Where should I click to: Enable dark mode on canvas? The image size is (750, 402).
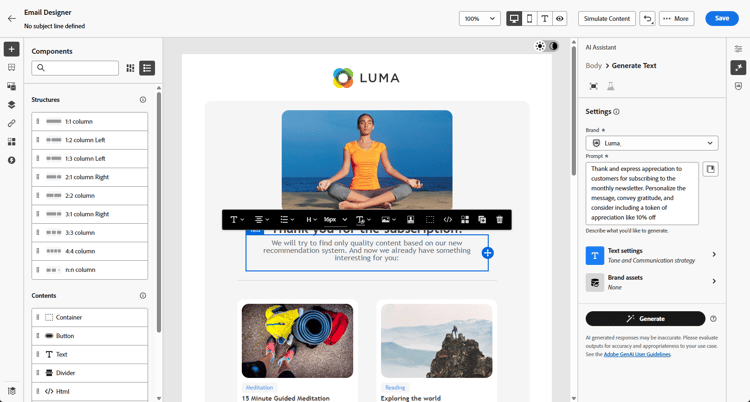(x=553, y=46)
